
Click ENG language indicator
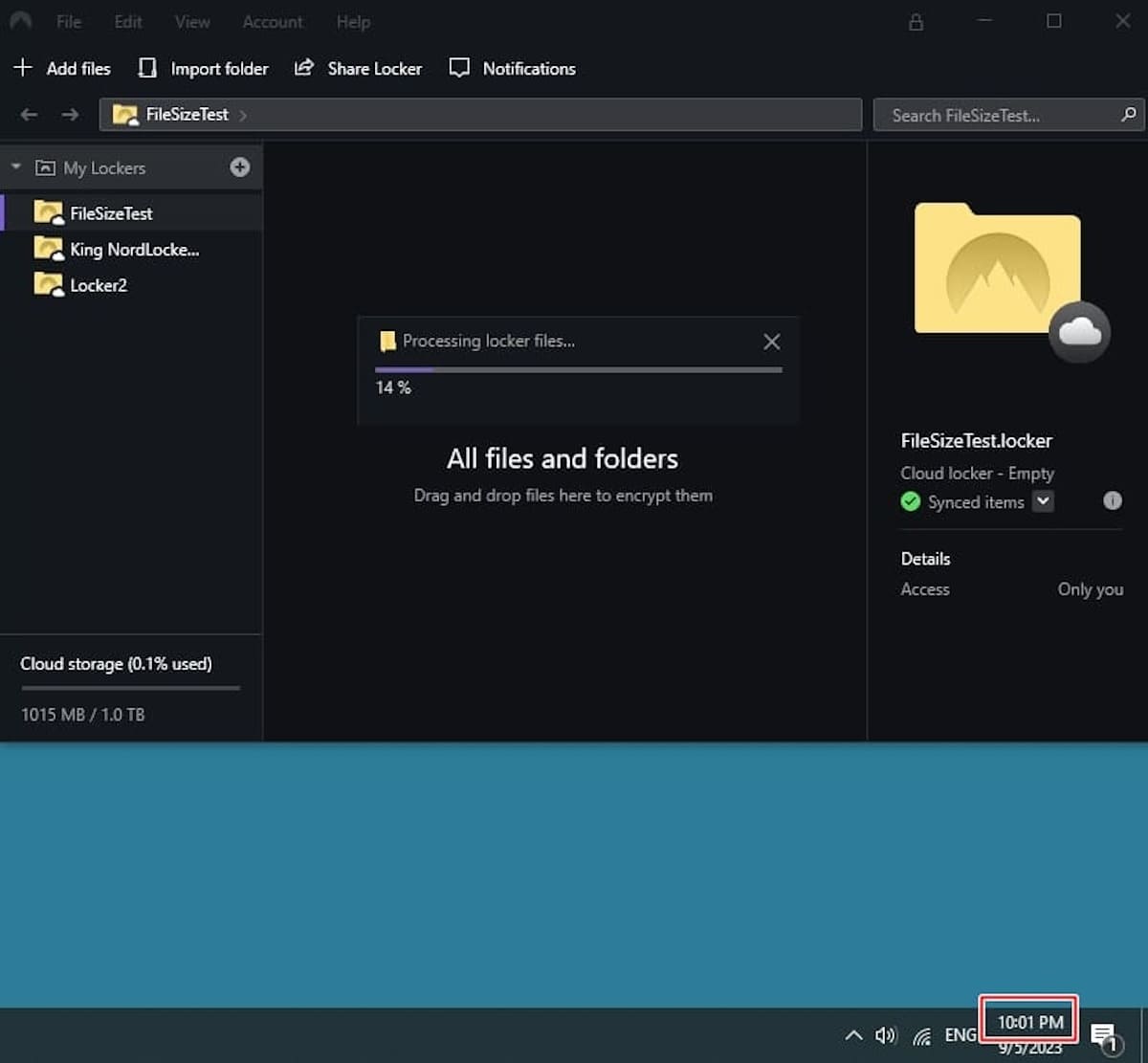coord(960,1035)
